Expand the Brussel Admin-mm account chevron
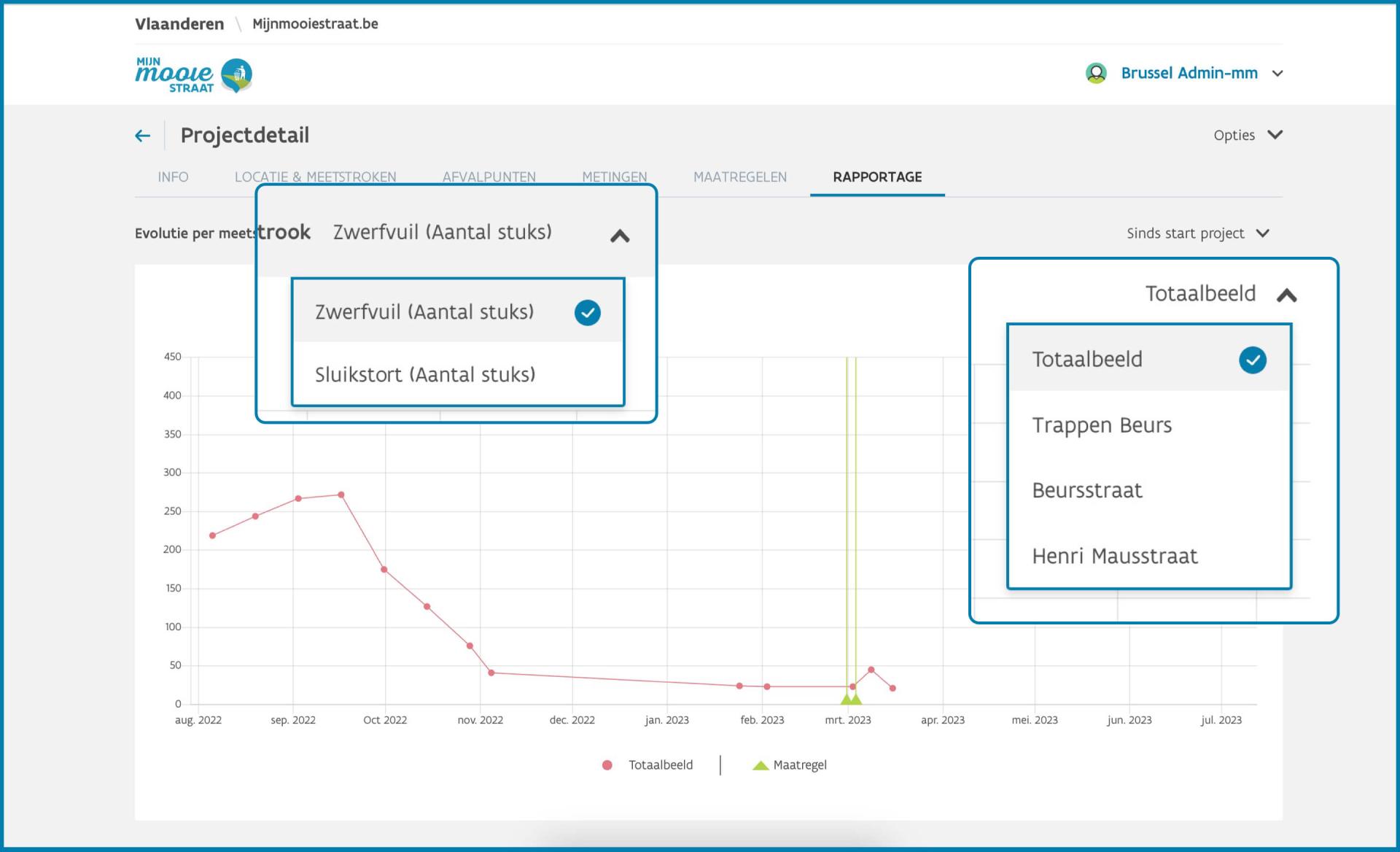 [1277, 74]
